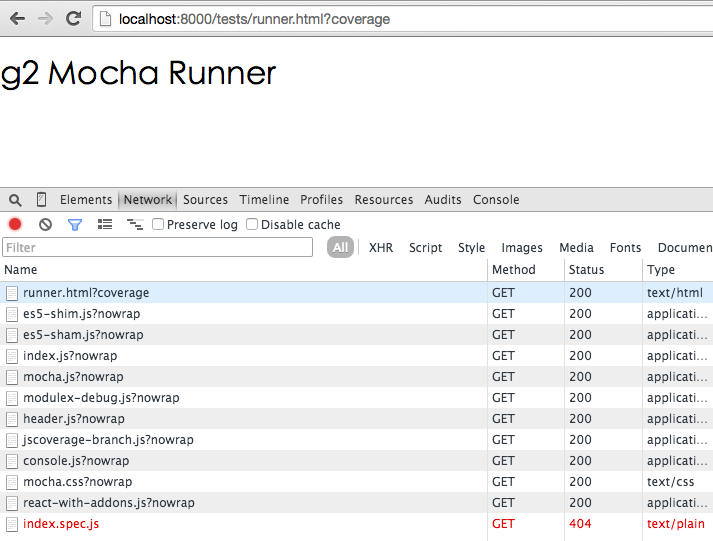The image size is (713, 541).
Task: Filter requests by Images
Action: pos(522,248)
